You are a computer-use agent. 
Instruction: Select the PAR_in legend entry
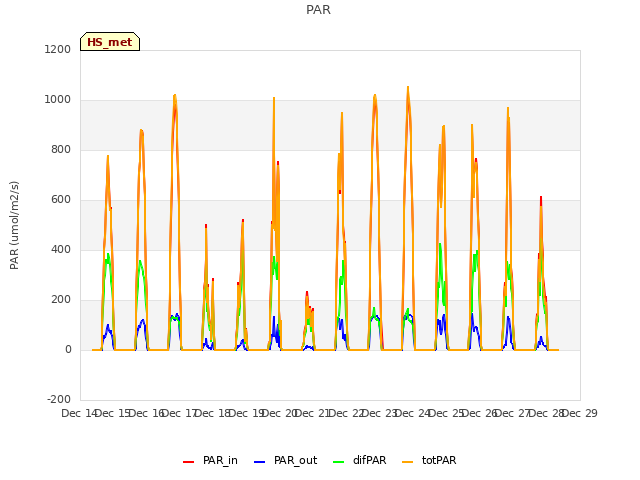(210, 460)
